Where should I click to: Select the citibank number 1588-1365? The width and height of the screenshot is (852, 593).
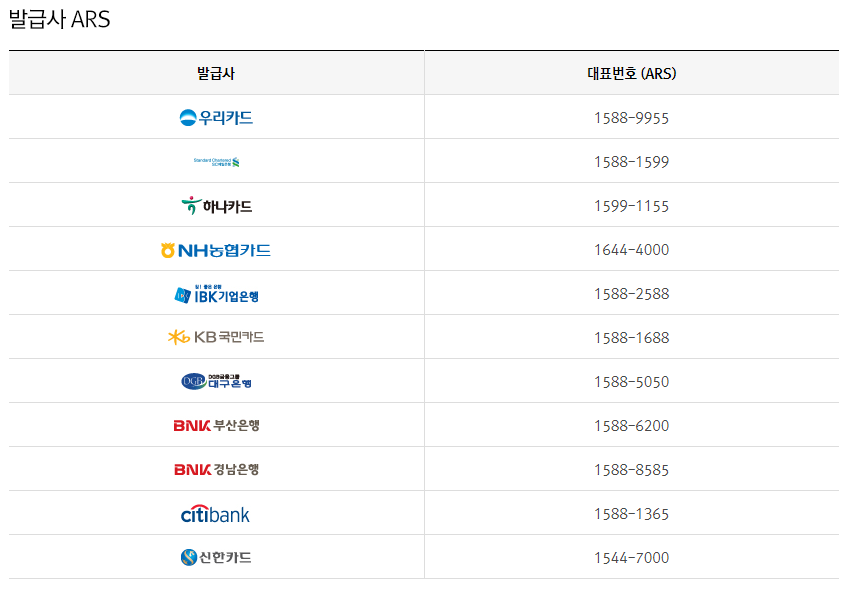click(631, 514)
